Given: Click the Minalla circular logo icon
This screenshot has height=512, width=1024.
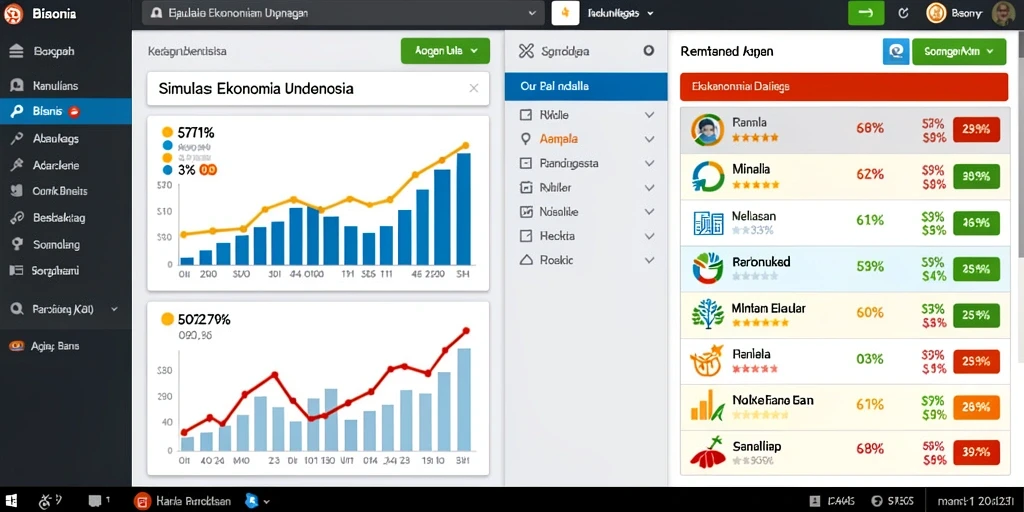Looking at the screenshot, I should click(708, 176).
